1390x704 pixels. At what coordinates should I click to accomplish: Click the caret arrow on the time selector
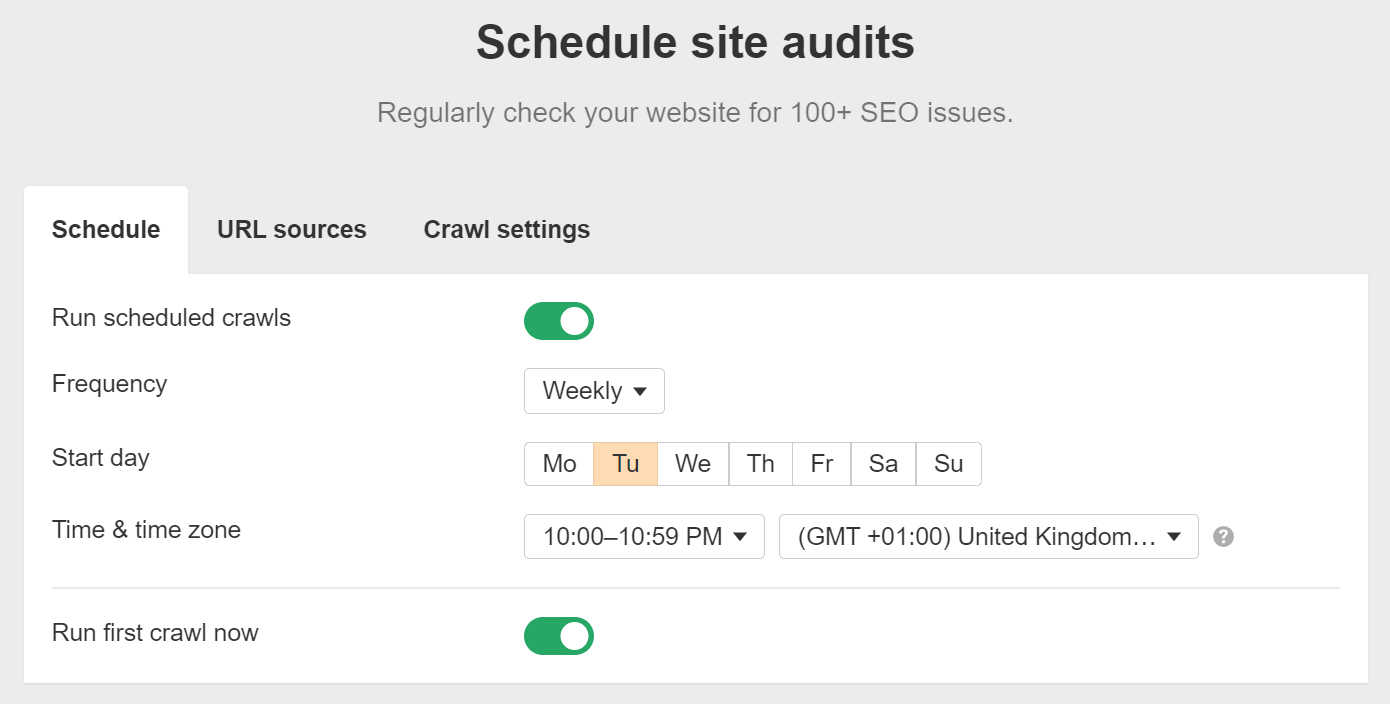click(x=741, y=536)
